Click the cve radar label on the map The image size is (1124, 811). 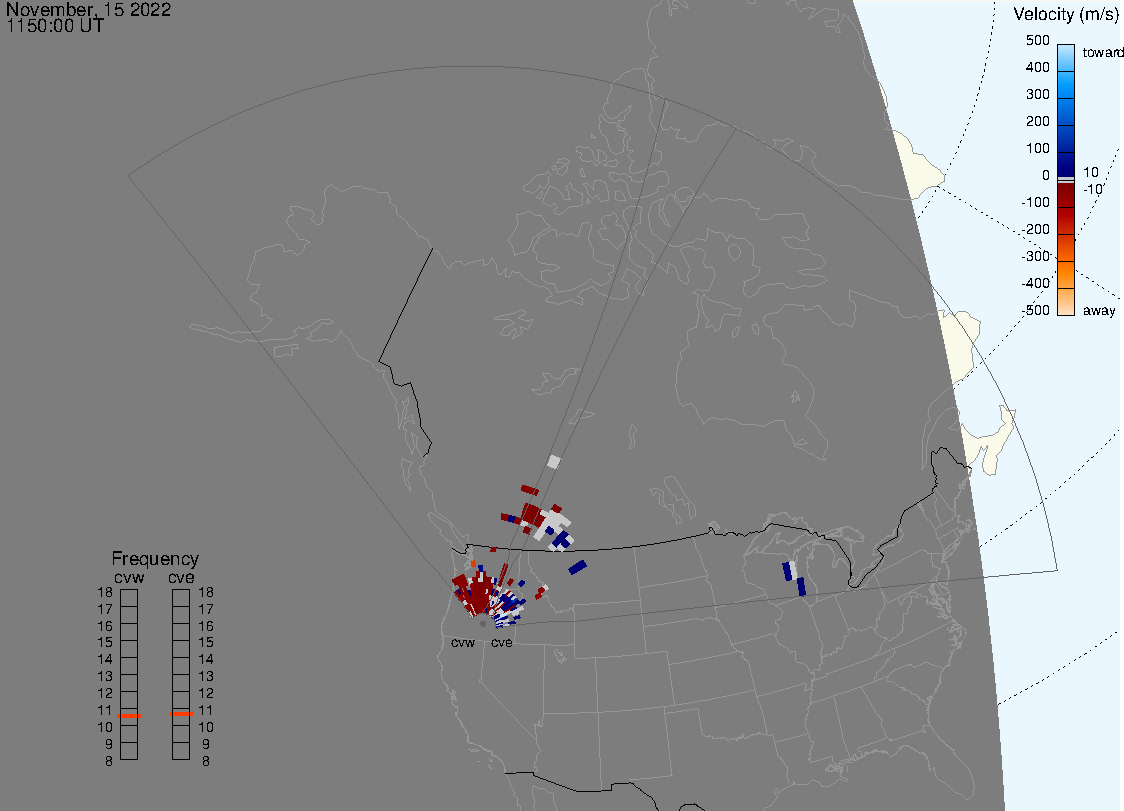(x=502, y=643)
